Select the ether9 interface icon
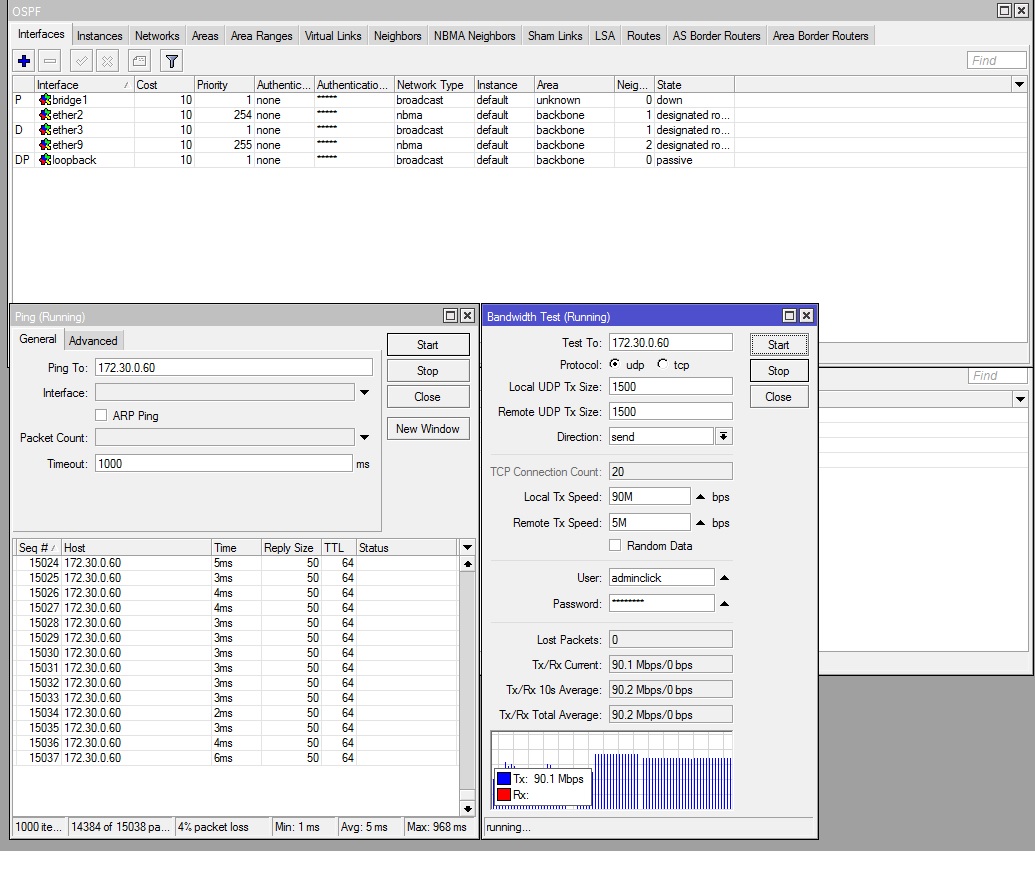This screenshot has width=1035, height=878. 45,145
